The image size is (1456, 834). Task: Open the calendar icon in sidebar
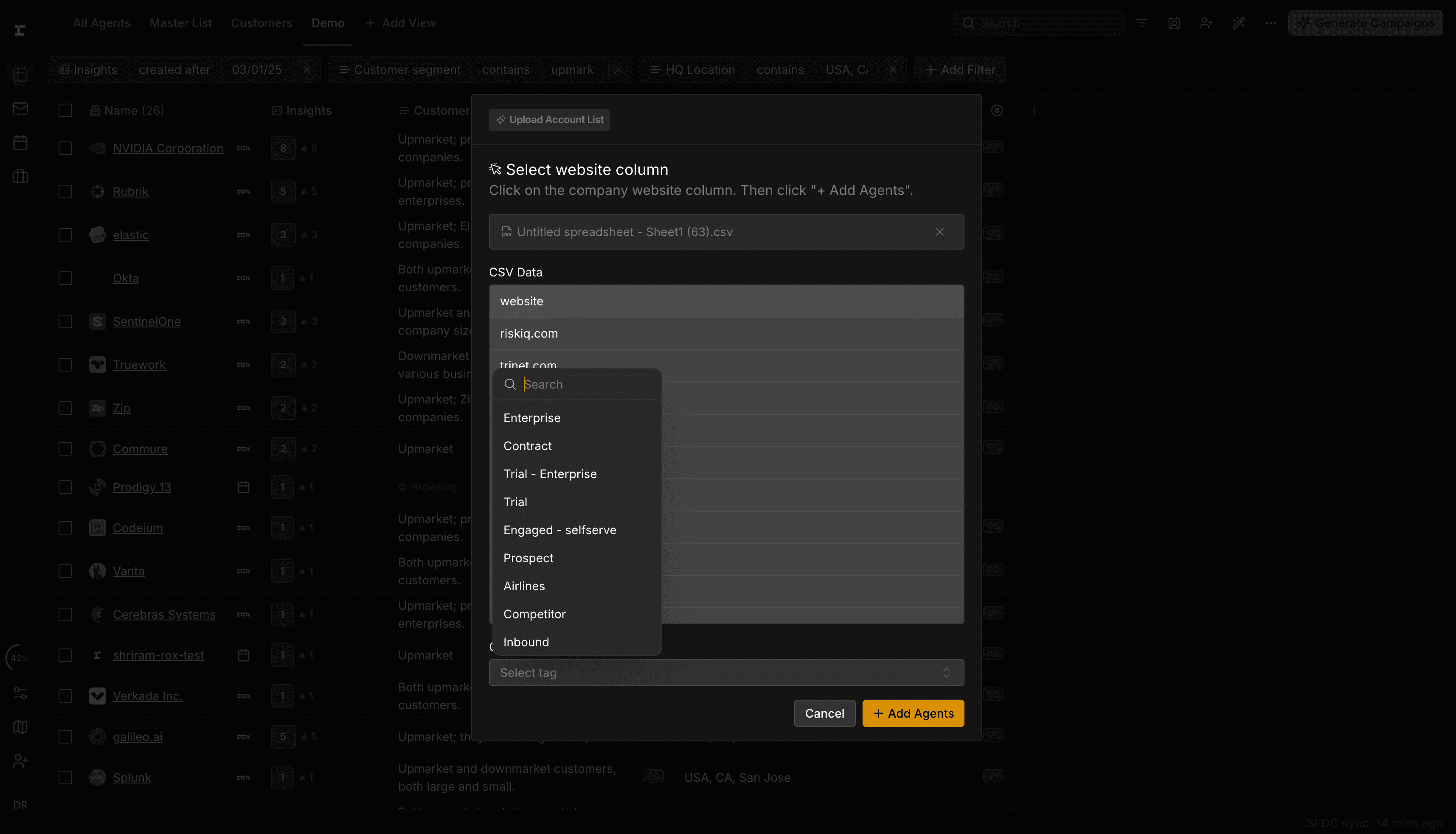20,143
